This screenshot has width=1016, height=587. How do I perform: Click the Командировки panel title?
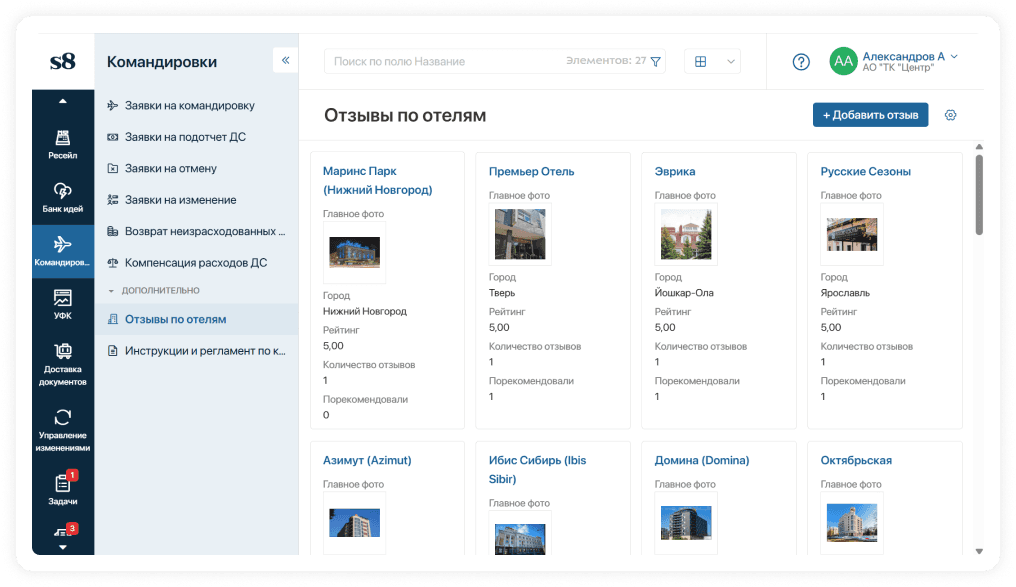[x=162, y=62]
